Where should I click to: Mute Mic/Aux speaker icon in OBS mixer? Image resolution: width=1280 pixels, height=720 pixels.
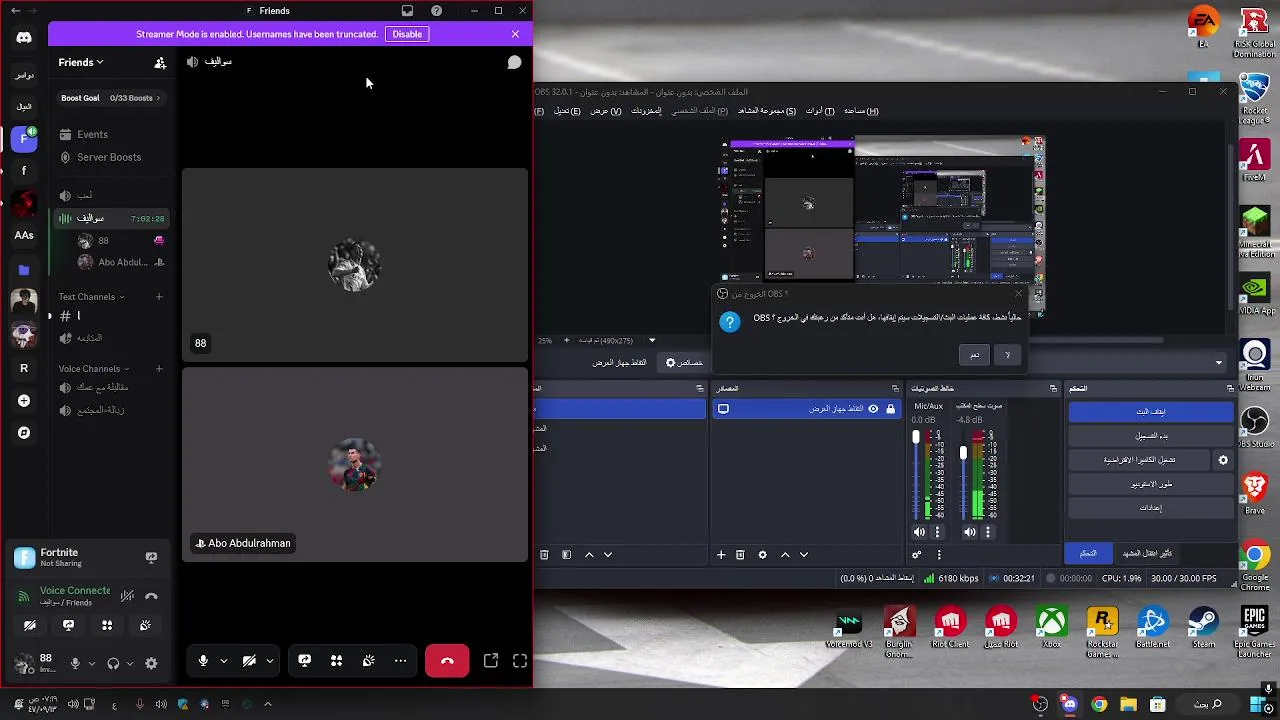click(919, 532)
